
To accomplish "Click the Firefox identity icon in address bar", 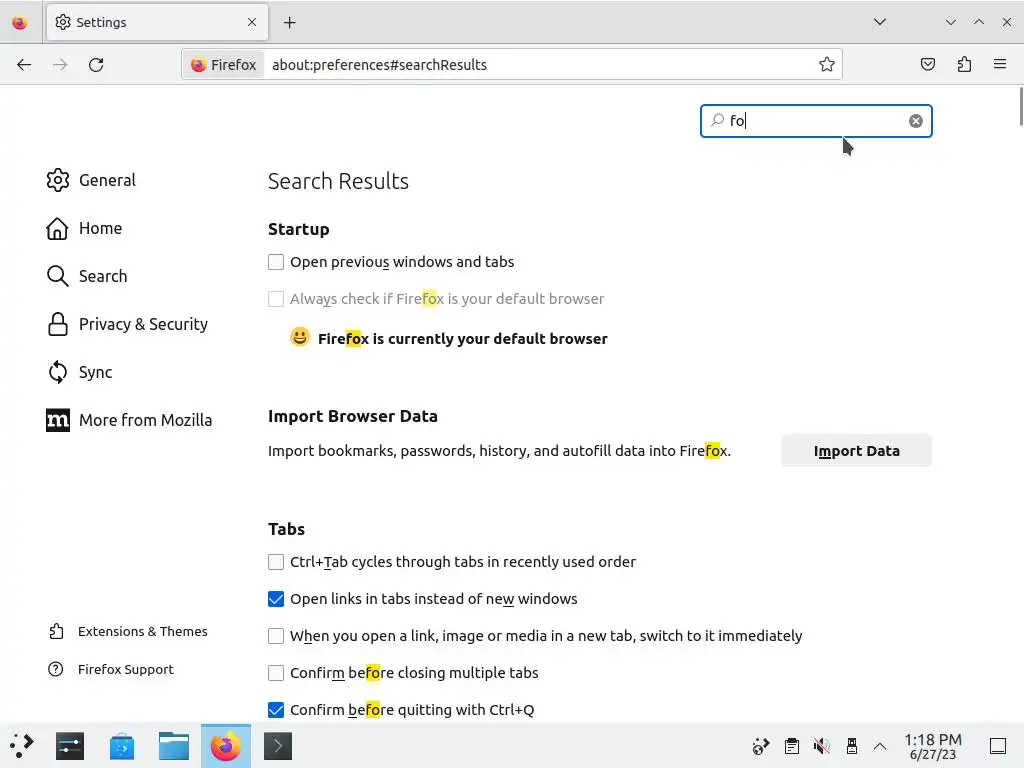I will click(223, 65).
